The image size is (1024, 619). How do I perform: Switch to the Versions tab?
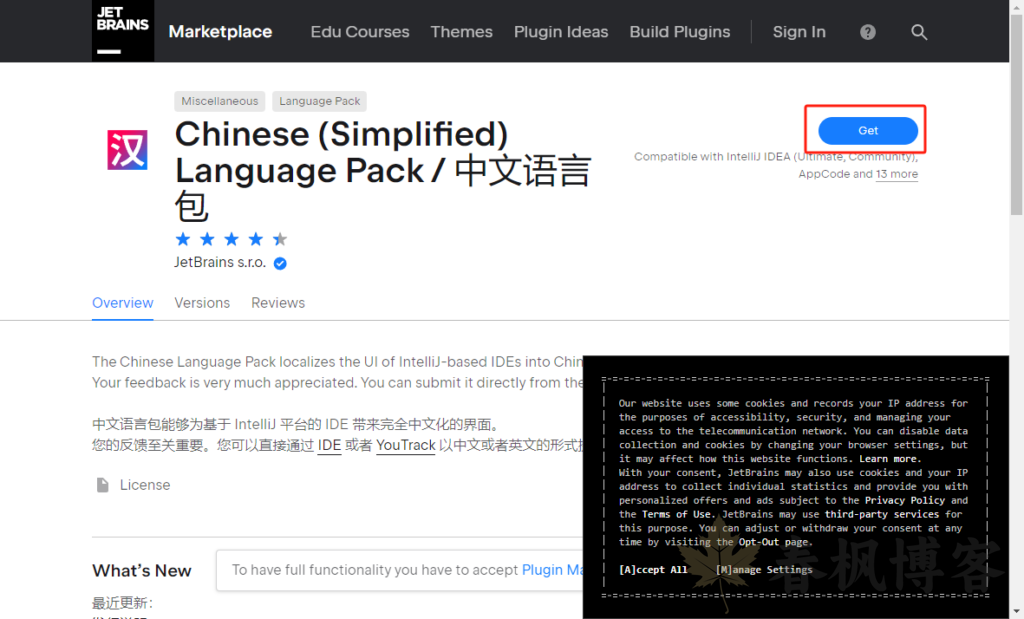[202, 303]
